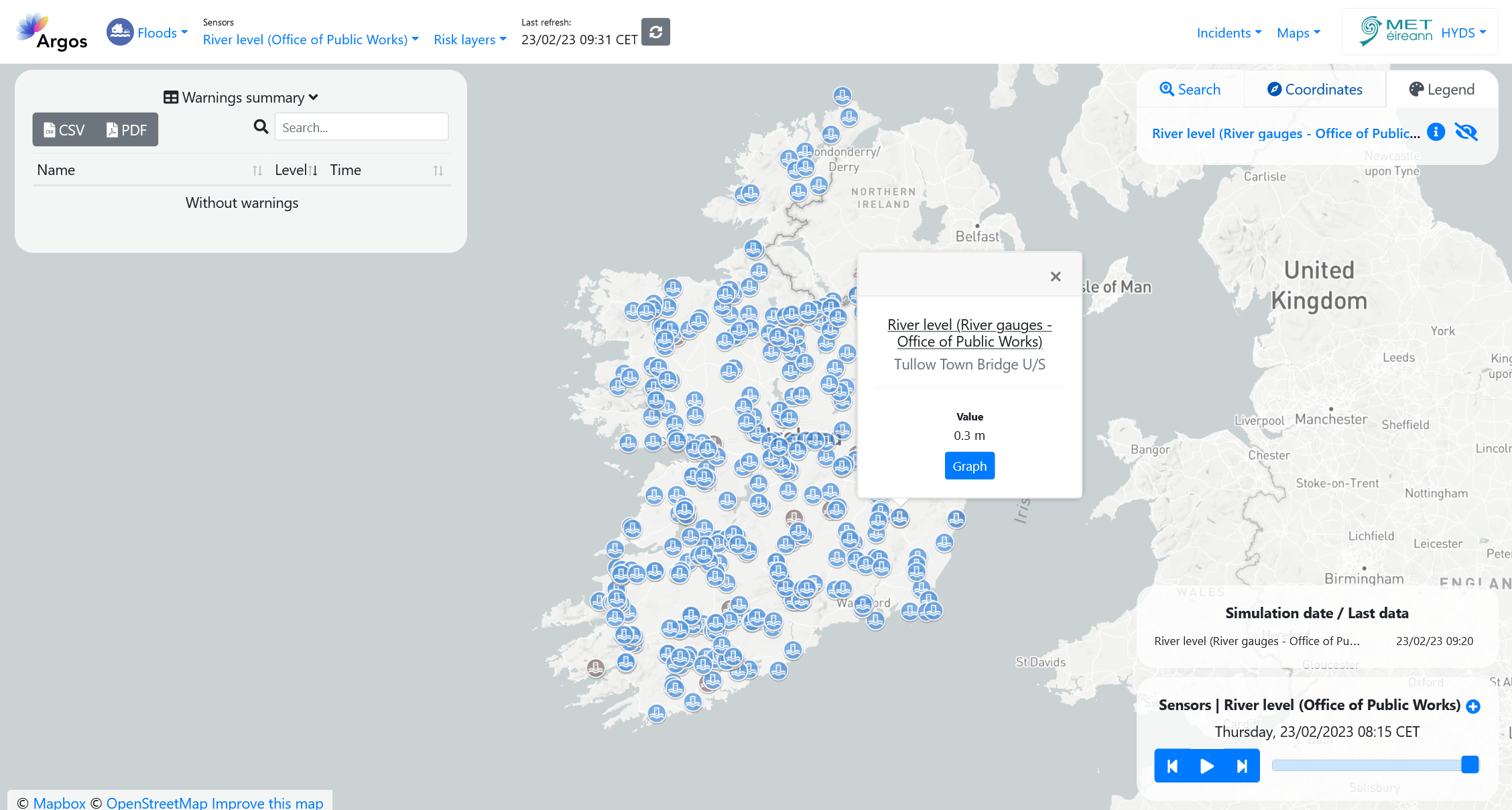
Task: Click the grey gauge marker in southwest
Action: pyautogui.click(x=595, y=668)
